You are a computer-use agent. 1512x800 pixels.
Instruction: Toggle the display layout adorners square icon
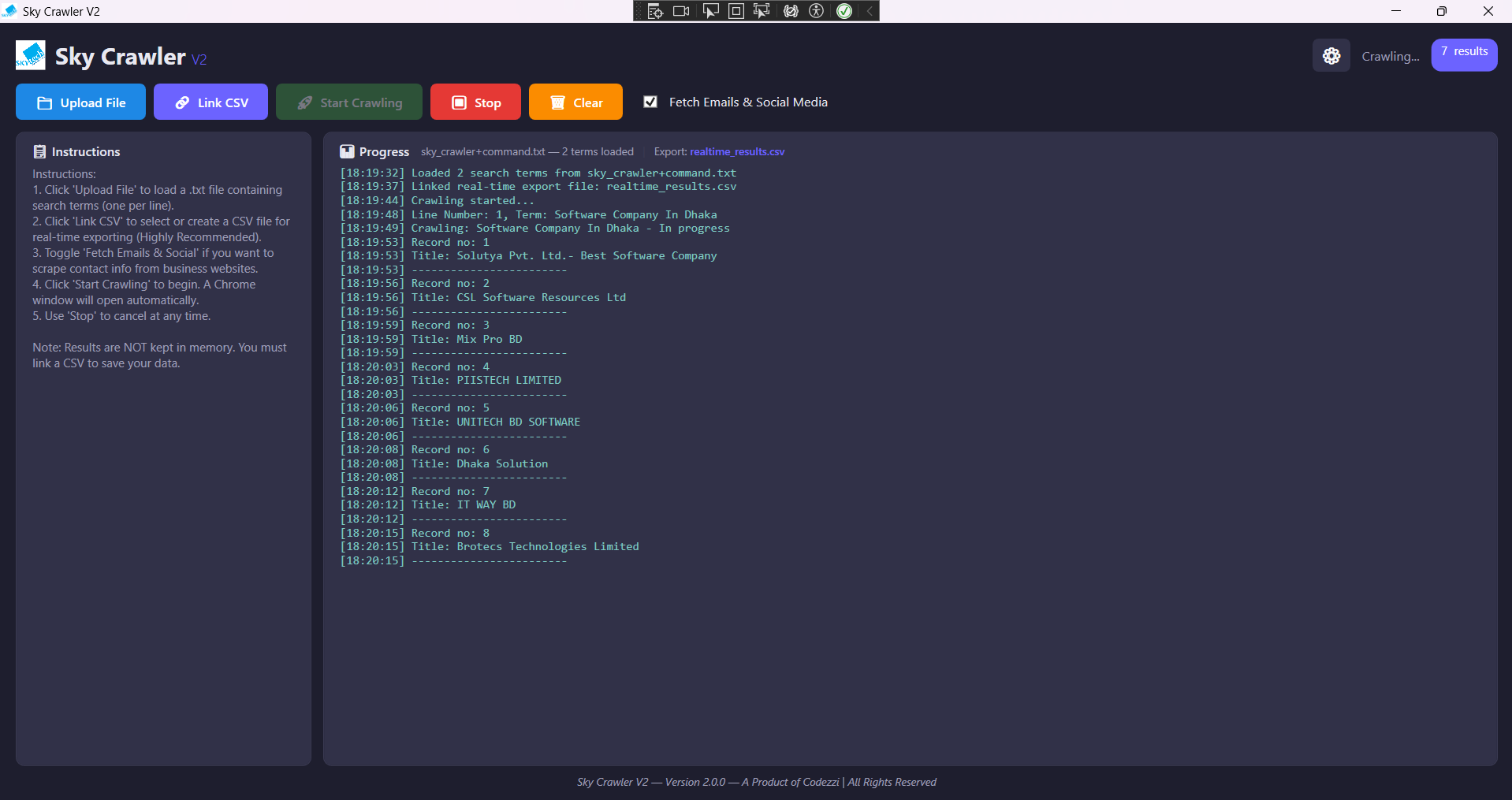coord(736,11)
